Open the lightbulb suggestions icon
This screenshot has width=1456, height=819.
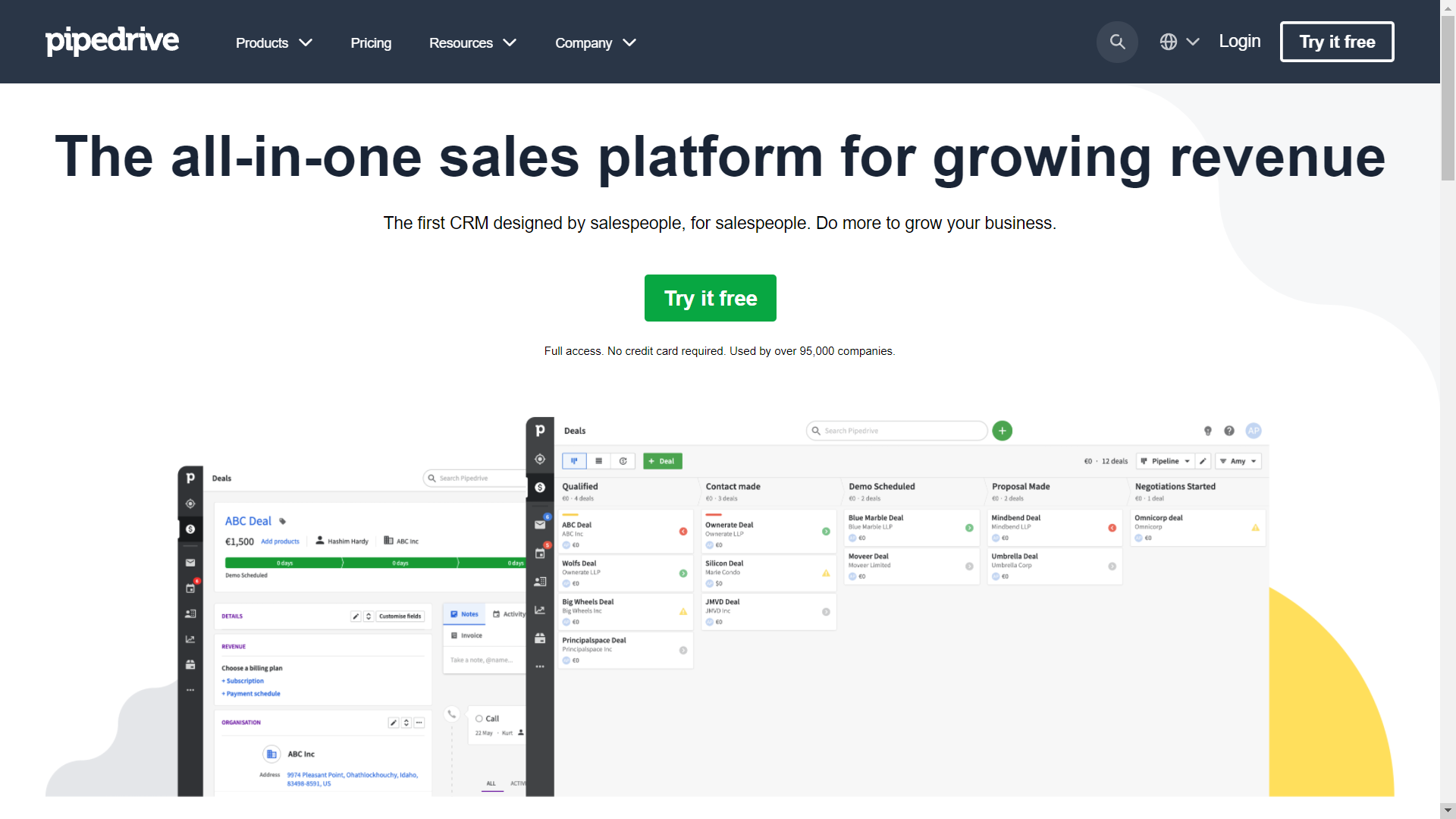(x=1208, y=431)
